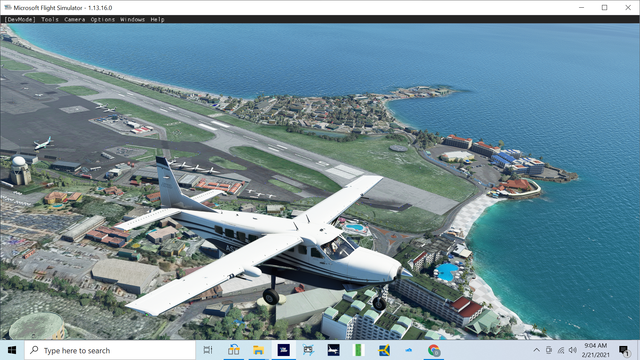
Task: Minimize the Flight Simulator window
Action: [x=581, y=7]
